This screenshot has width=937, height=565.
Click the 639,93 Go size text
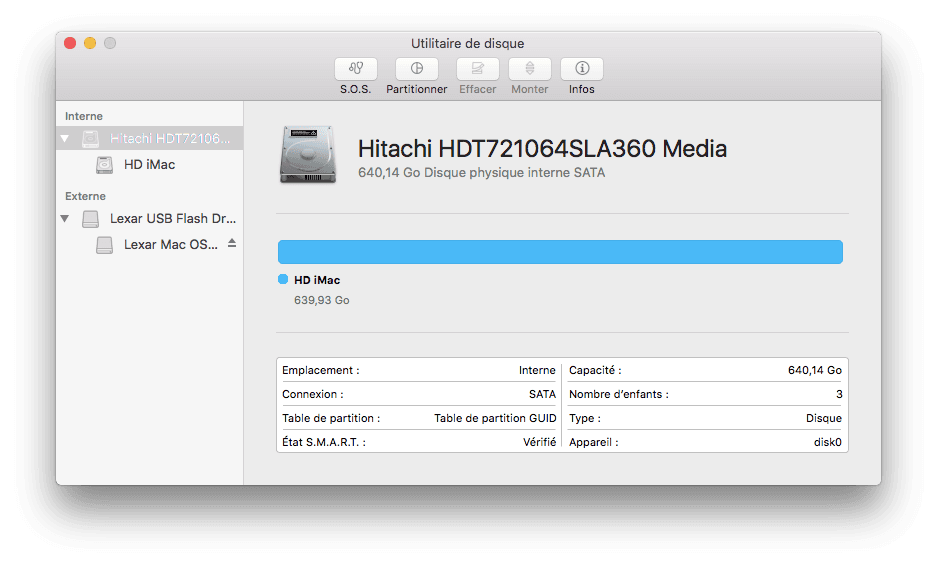point(321,300)
